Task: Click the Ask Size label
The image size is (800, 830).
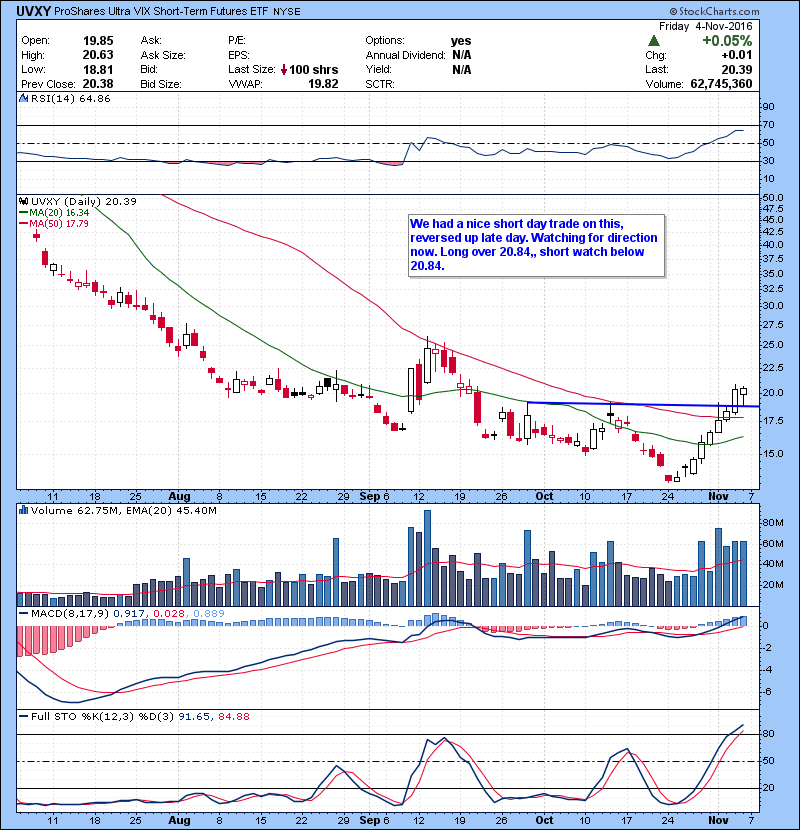Action: 163,55
